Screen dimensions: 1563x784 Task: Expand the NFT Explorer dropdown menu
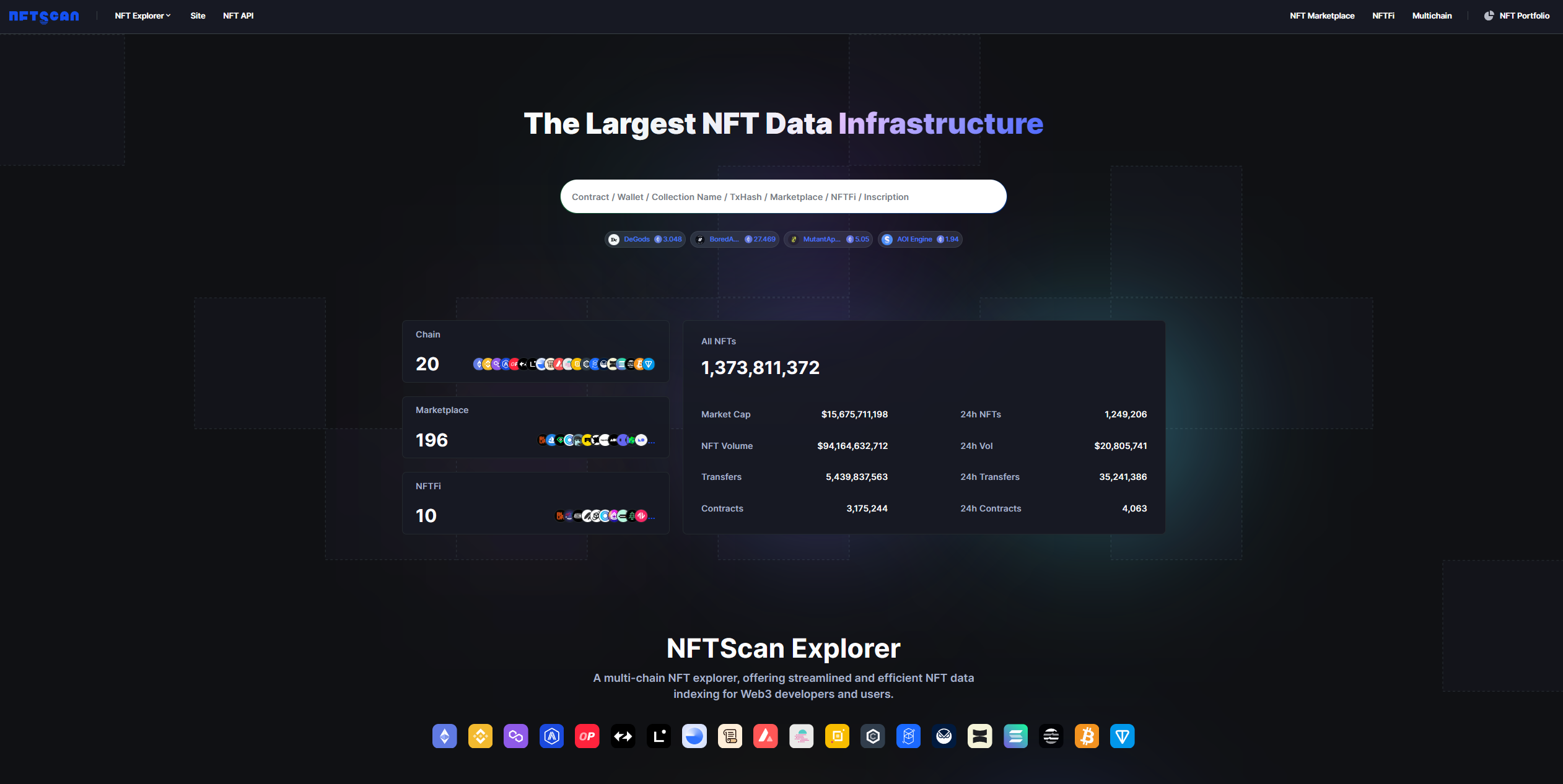coord(142,16)
